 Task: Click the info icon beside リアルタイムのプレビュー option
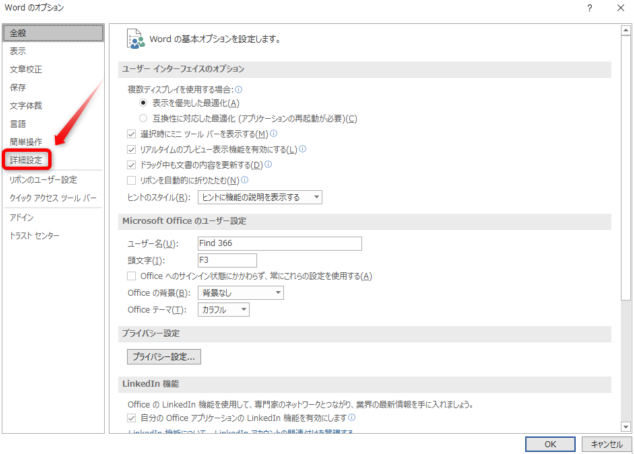point(302,149)
